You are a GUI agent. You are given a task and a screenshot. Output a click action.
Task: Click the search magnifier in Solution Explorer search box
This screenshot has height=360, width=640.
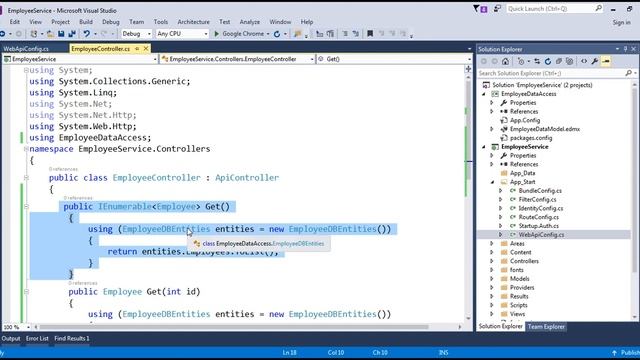[628, 73]
